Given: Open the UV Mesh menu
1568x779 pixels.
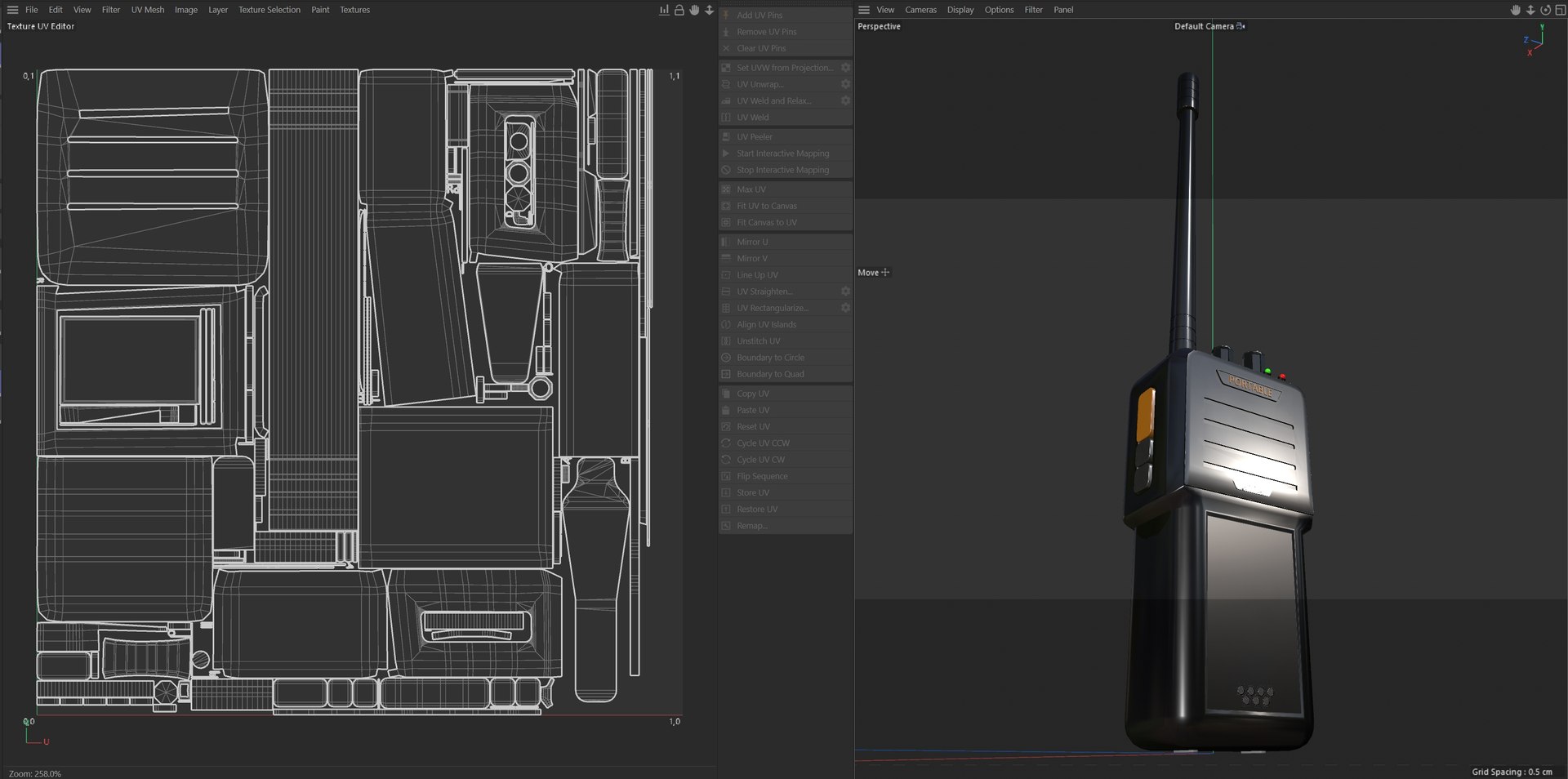Looking at the screenshot, I should 148,10.
